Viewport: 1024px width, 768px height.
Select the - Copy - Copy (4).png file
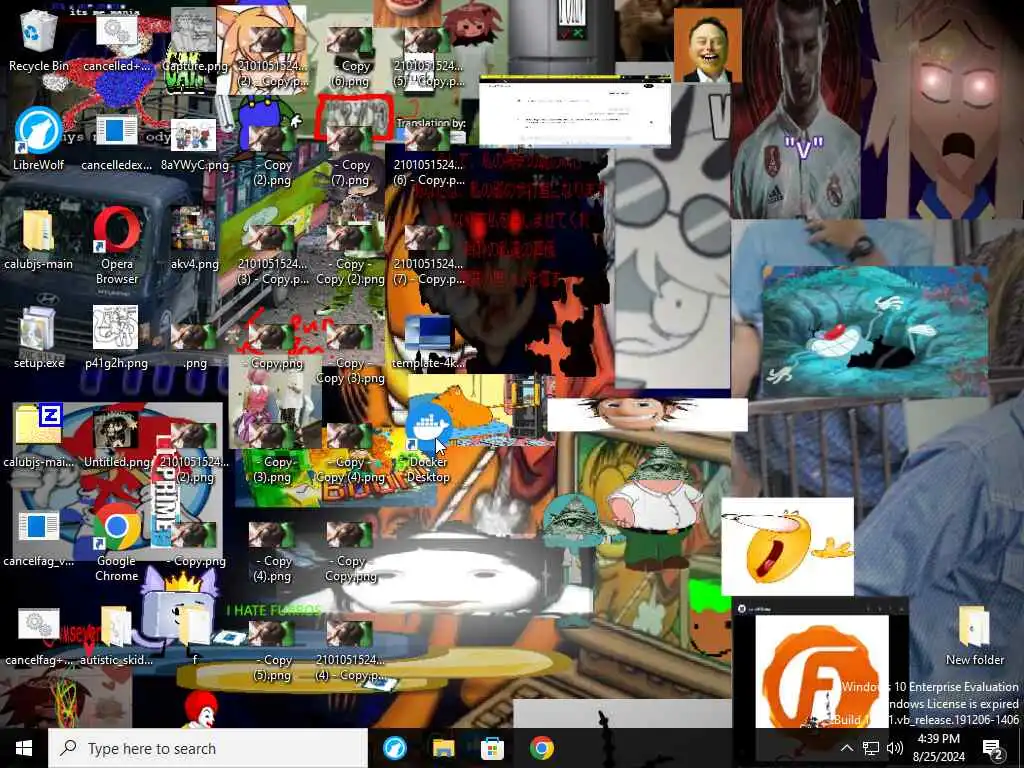pos(349,453)
